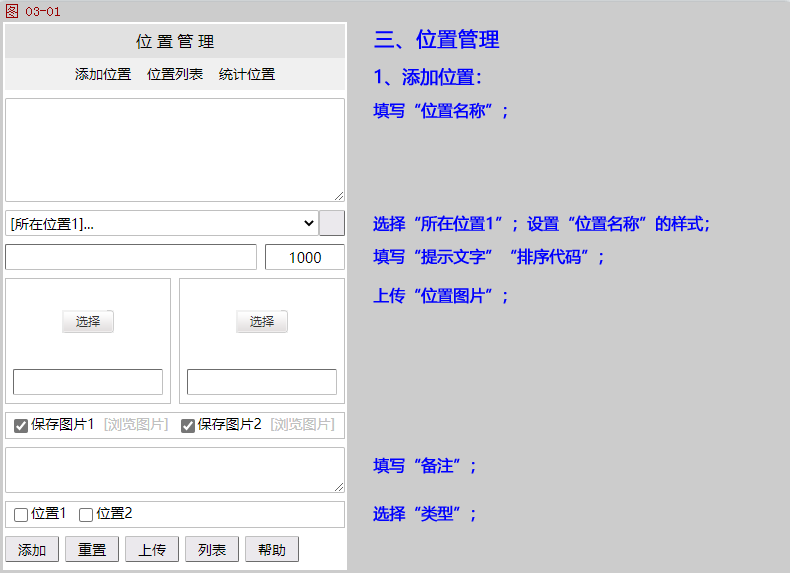Click the hint text input field
Image resolution: width=790 pixels, height=573 pixels.
coord(131,257)
